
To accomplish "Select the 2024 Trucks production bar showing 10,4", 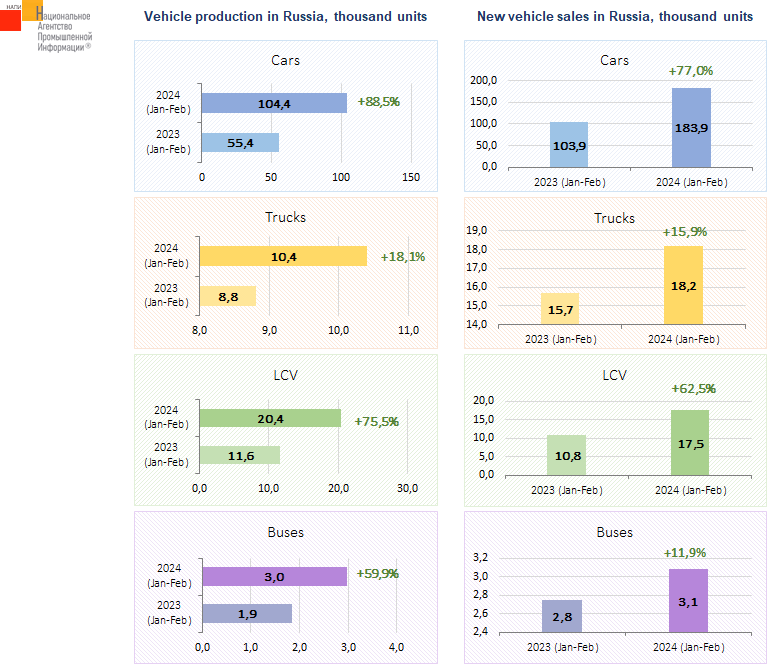I will [x=283, y=256].
